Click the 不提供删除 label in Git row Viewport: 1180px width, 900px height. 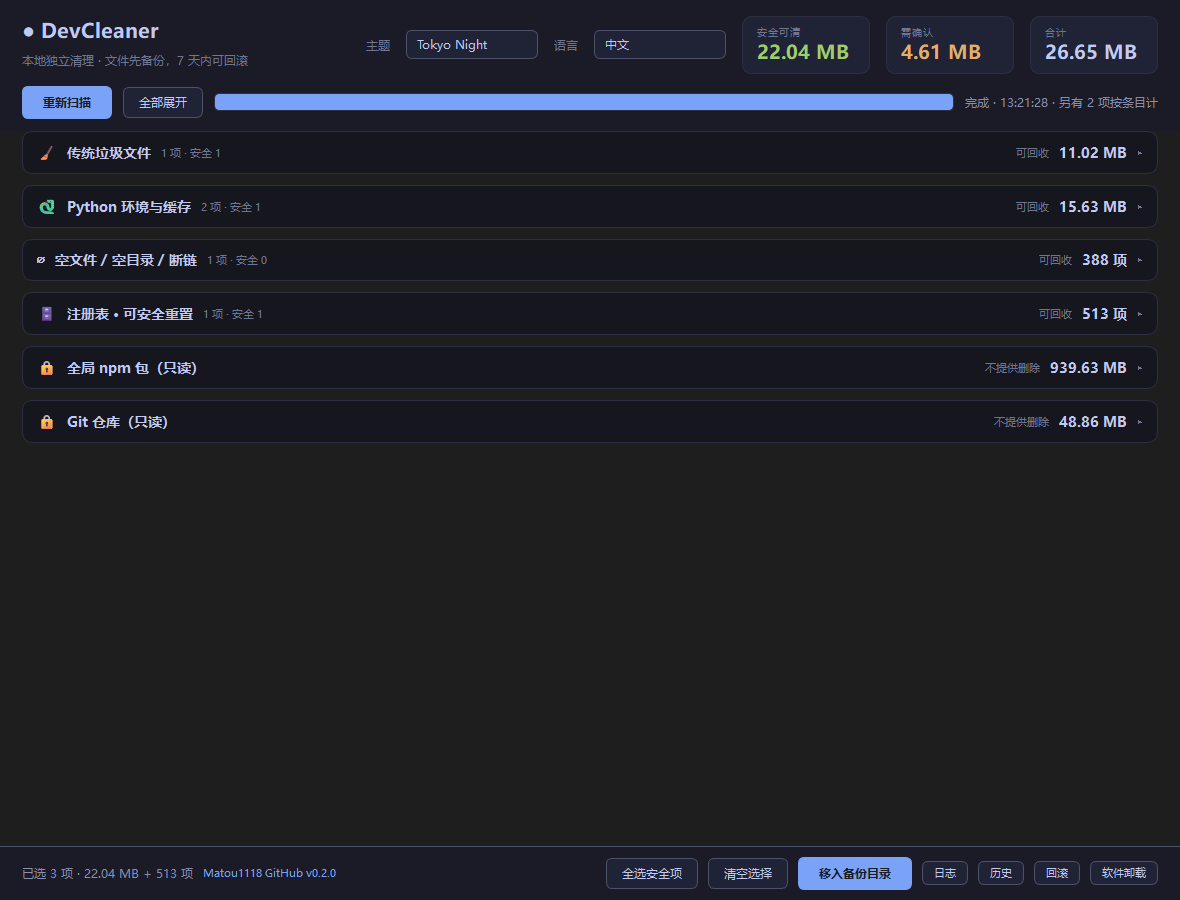coord(1021,422)
